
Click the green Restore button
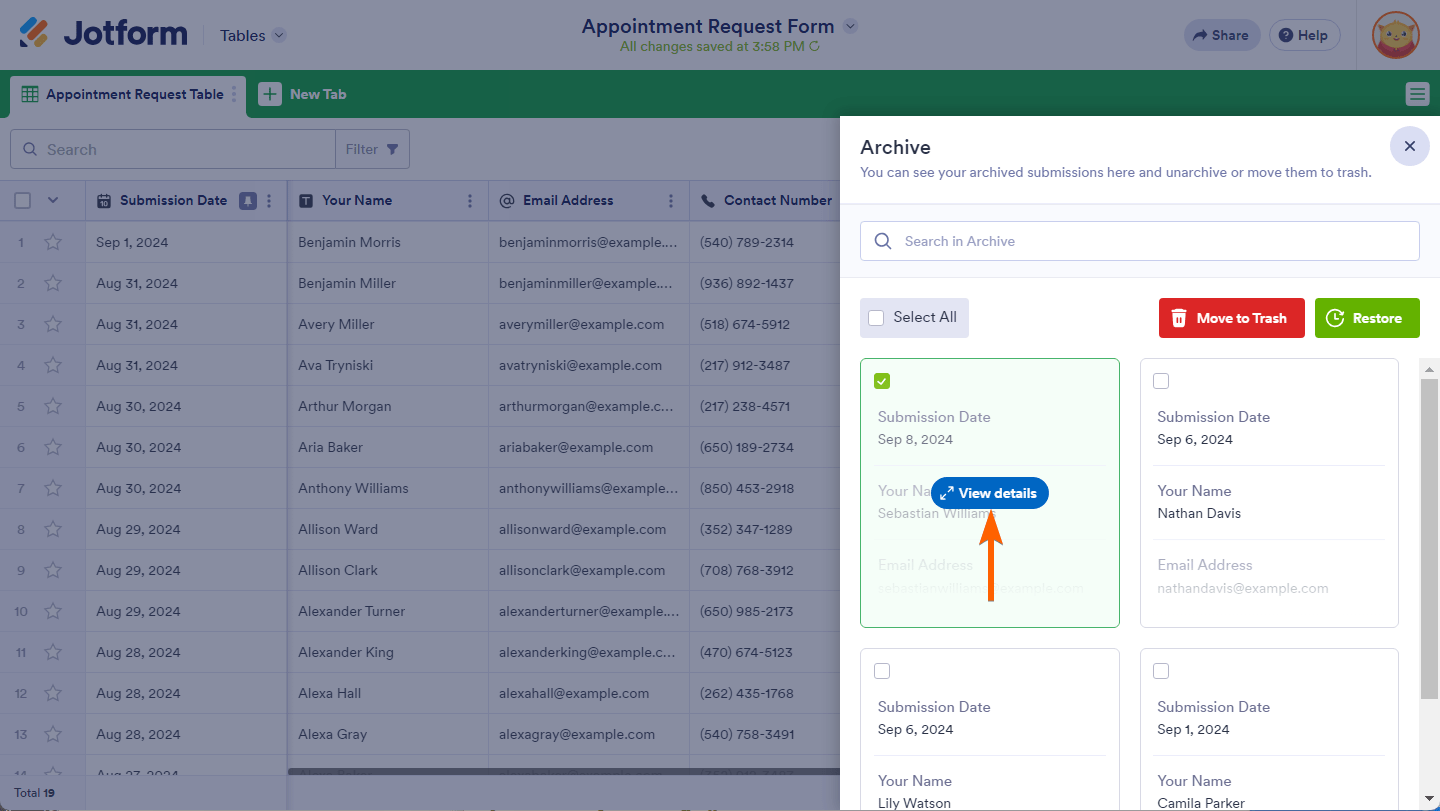[1367, 318]
